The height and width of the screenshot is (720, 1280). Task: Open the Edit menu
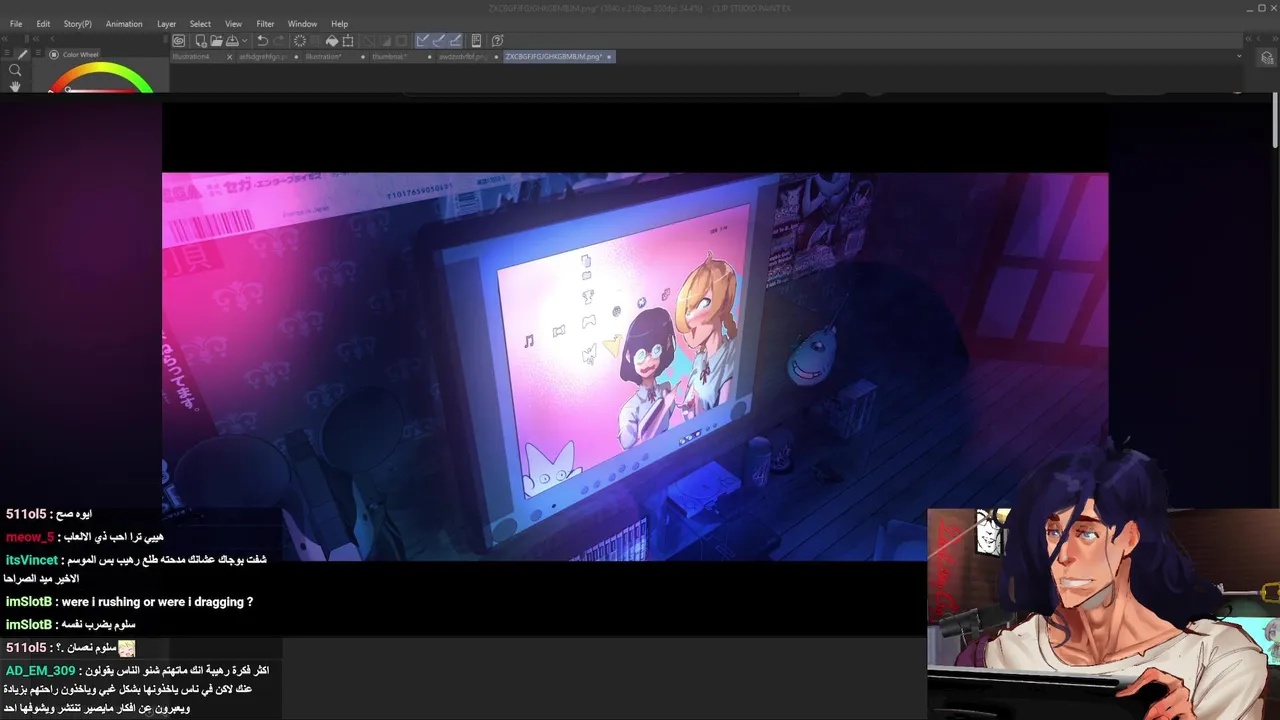click(x=44, y=24)
